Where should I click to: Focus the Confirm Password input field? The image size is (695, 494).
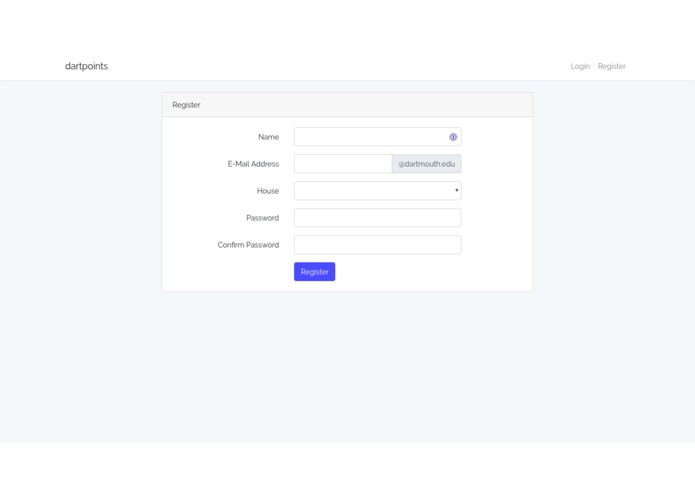378,245
